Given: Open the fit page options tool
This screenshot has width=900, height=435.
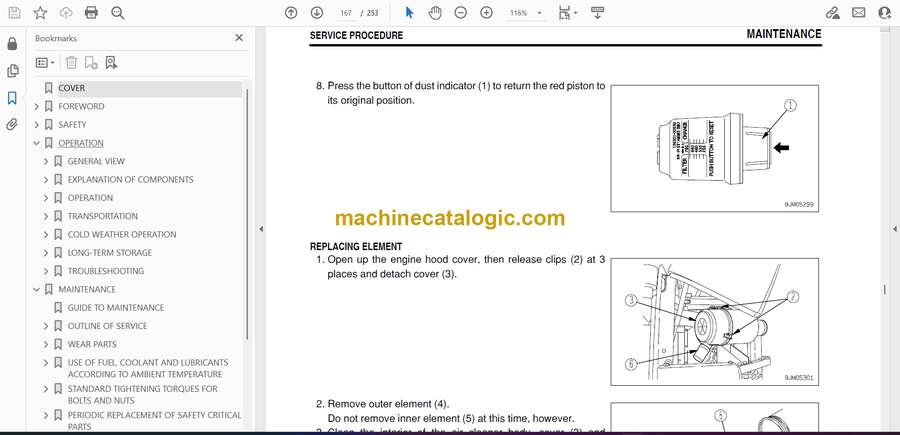Looking at the screenshot, I should (567, 13).
